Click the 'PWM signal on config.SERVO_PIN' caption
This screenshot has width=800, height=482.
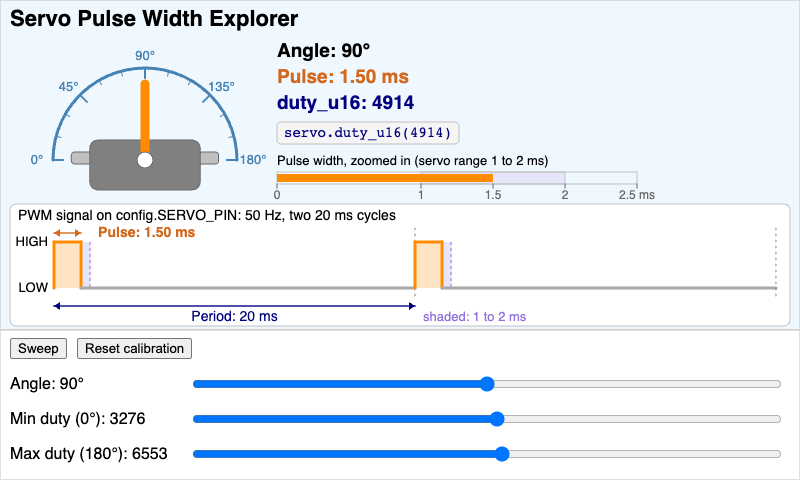click(x=207, y=215)
